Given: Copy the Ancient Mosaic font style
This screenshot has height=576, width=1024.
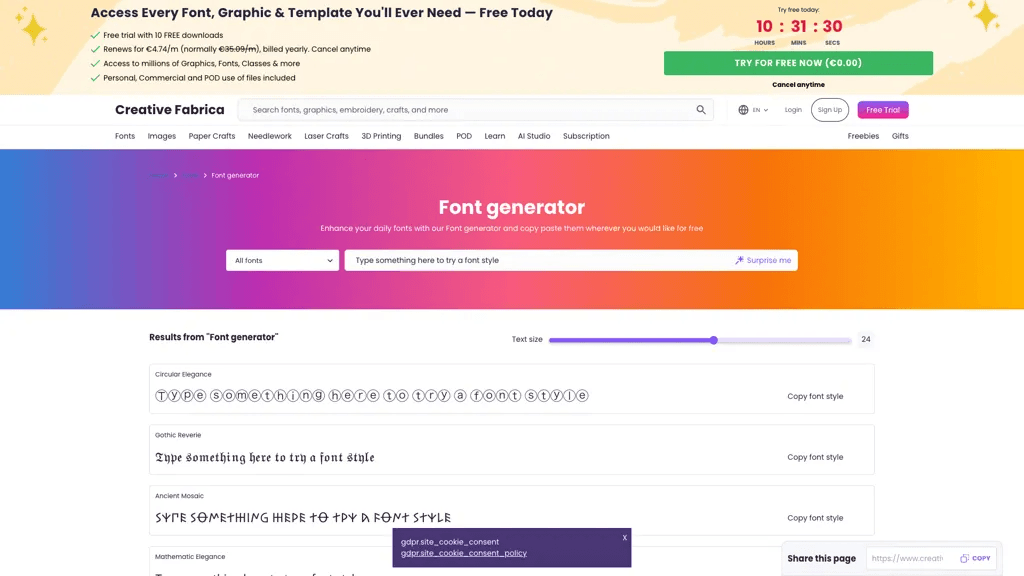Looking at the screenshot, I should click(x=815, y=518).
